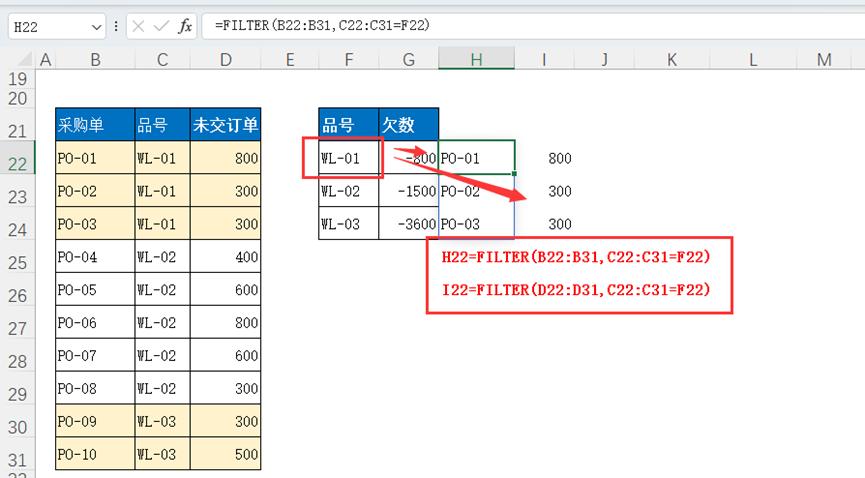
Task: Select the entire sheet with the corner triangle
Action: [x=25, y=59]
